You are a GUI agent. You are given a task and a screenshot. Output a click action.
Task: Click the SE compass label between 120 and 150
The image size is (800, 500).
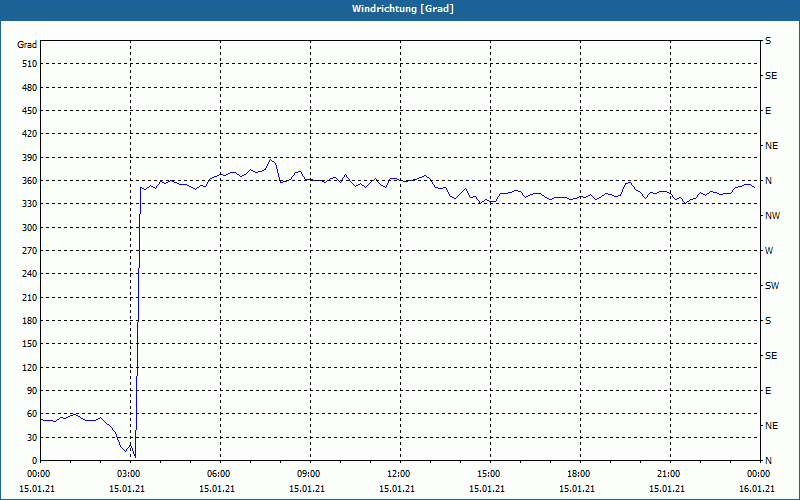click(771, 356)
